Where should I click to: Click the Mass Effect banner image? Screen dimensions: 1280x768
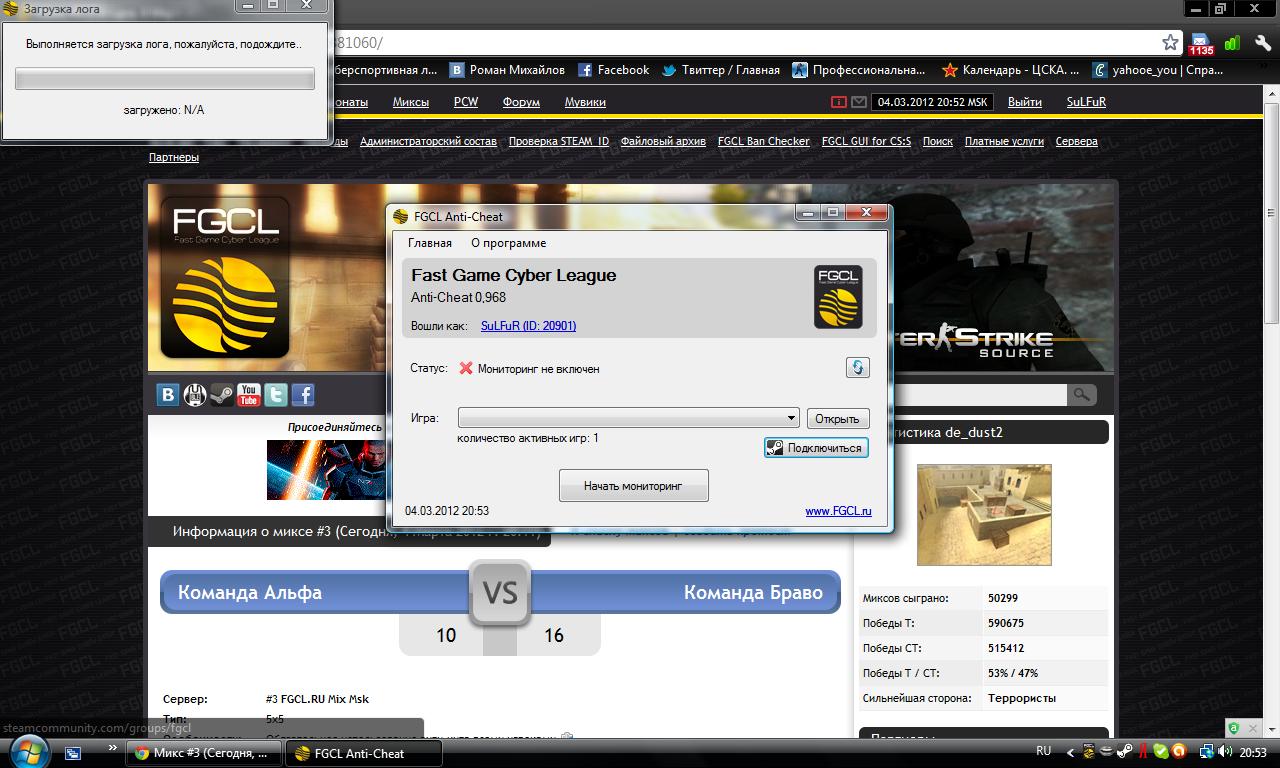point(325,469)
